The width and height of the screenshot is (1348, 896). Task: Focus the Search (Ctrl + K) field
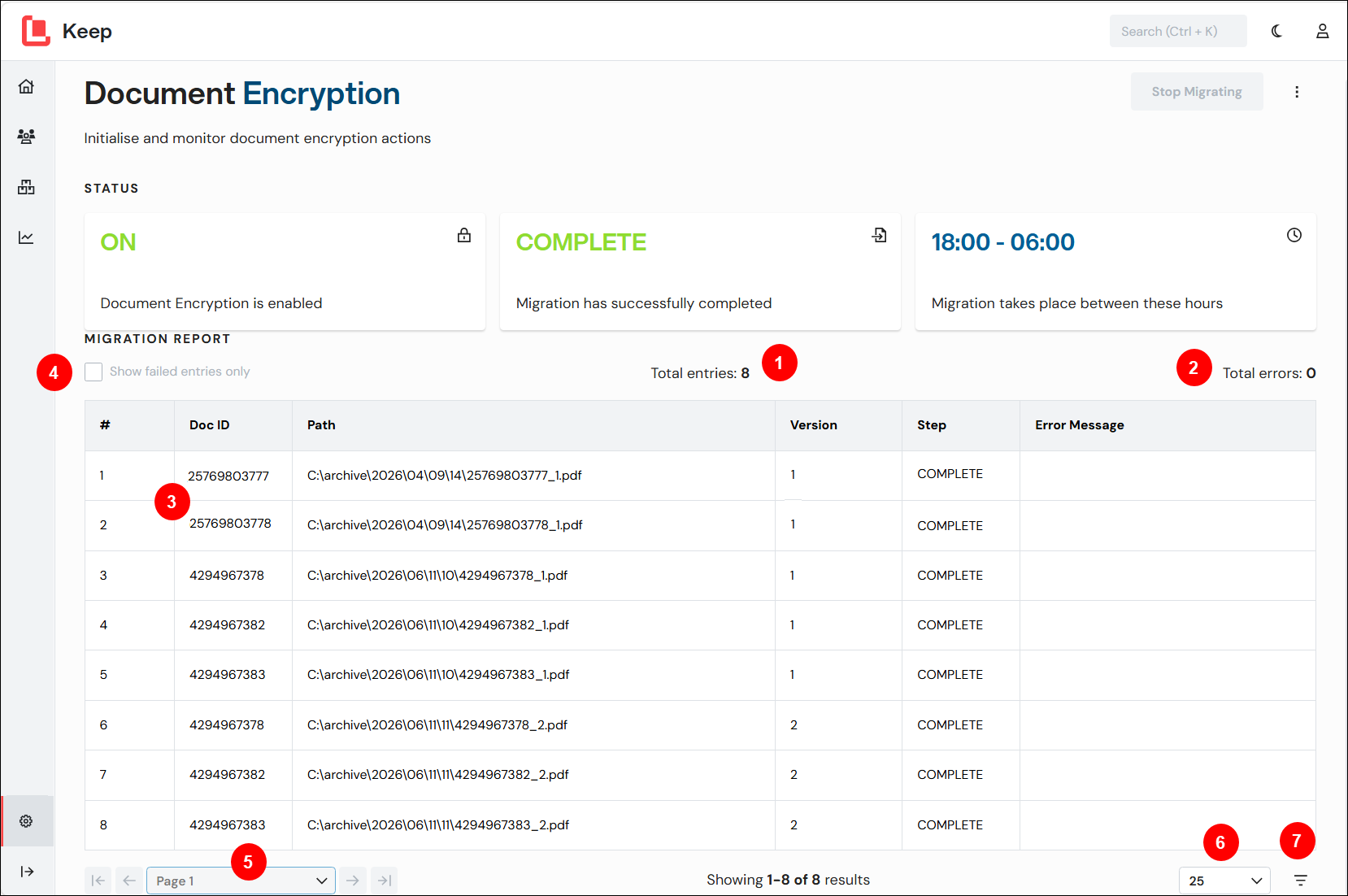click(x=1178, y=31)
